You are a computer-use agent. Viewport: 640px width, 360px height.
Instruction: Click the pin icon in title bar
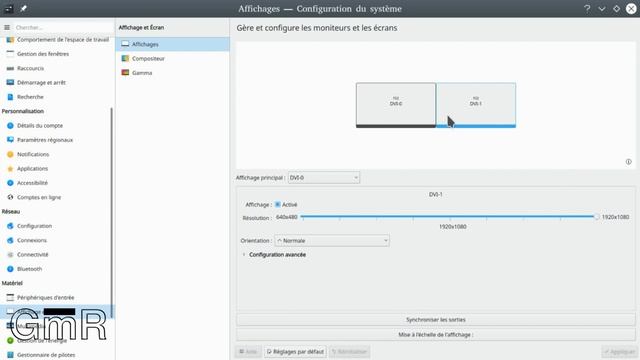24,9
